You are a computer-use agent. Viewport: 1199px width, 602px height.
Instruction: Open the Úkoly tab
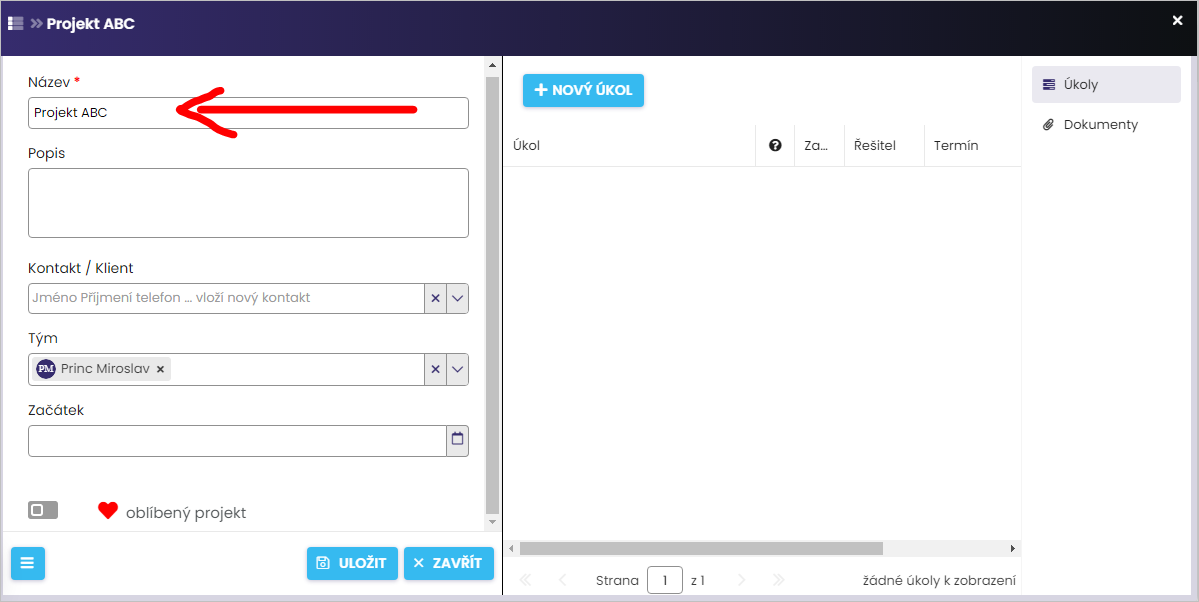(1105, 85)
